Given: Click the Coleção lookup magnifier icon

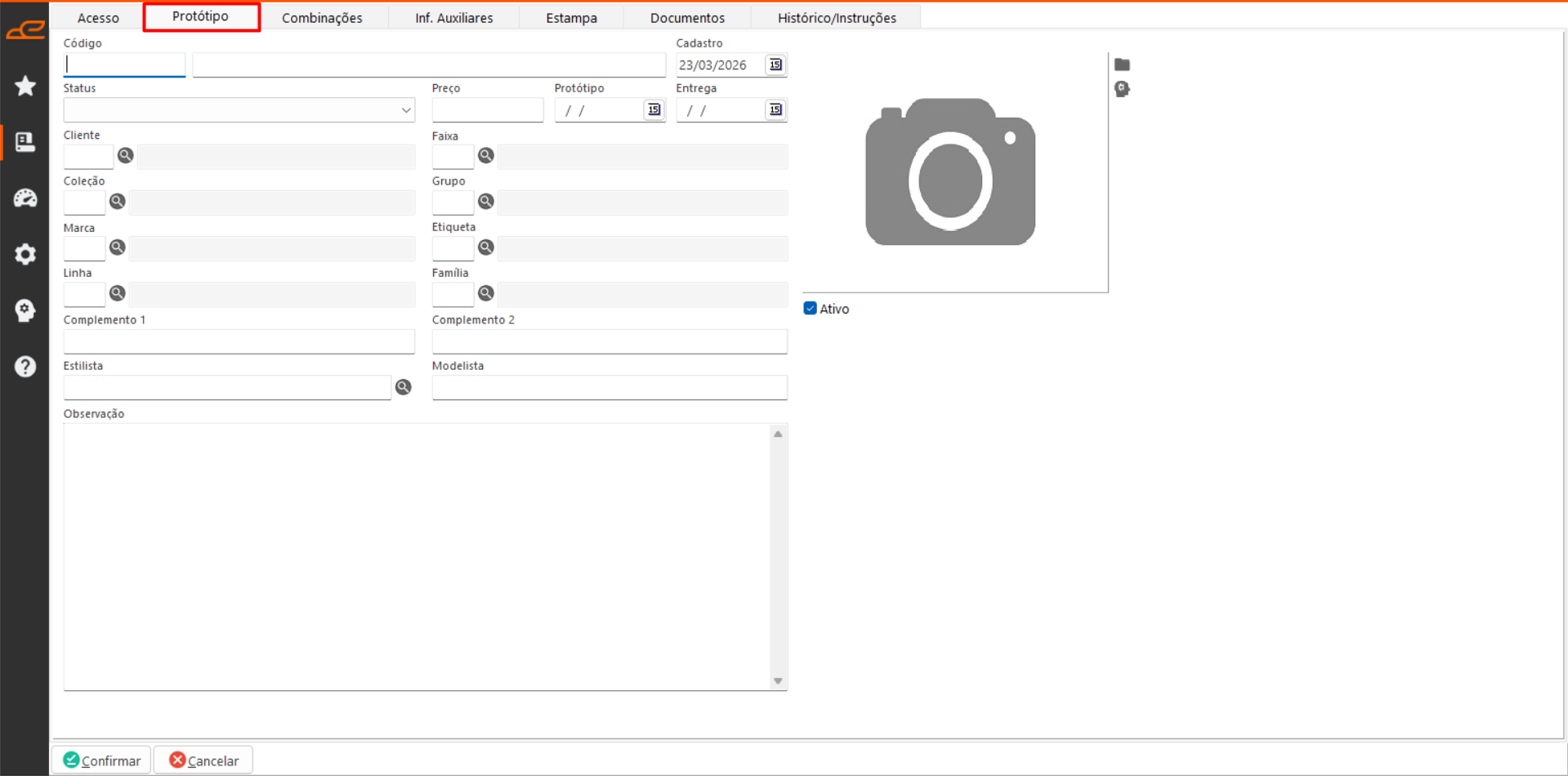Looking at the screenshot, I should (x=118, y=201).
